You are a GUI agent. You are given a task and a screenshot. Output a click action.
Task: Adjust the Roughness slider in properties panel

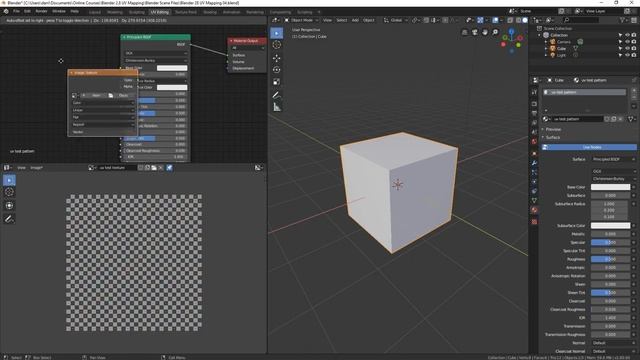click(x=610, y=259)
